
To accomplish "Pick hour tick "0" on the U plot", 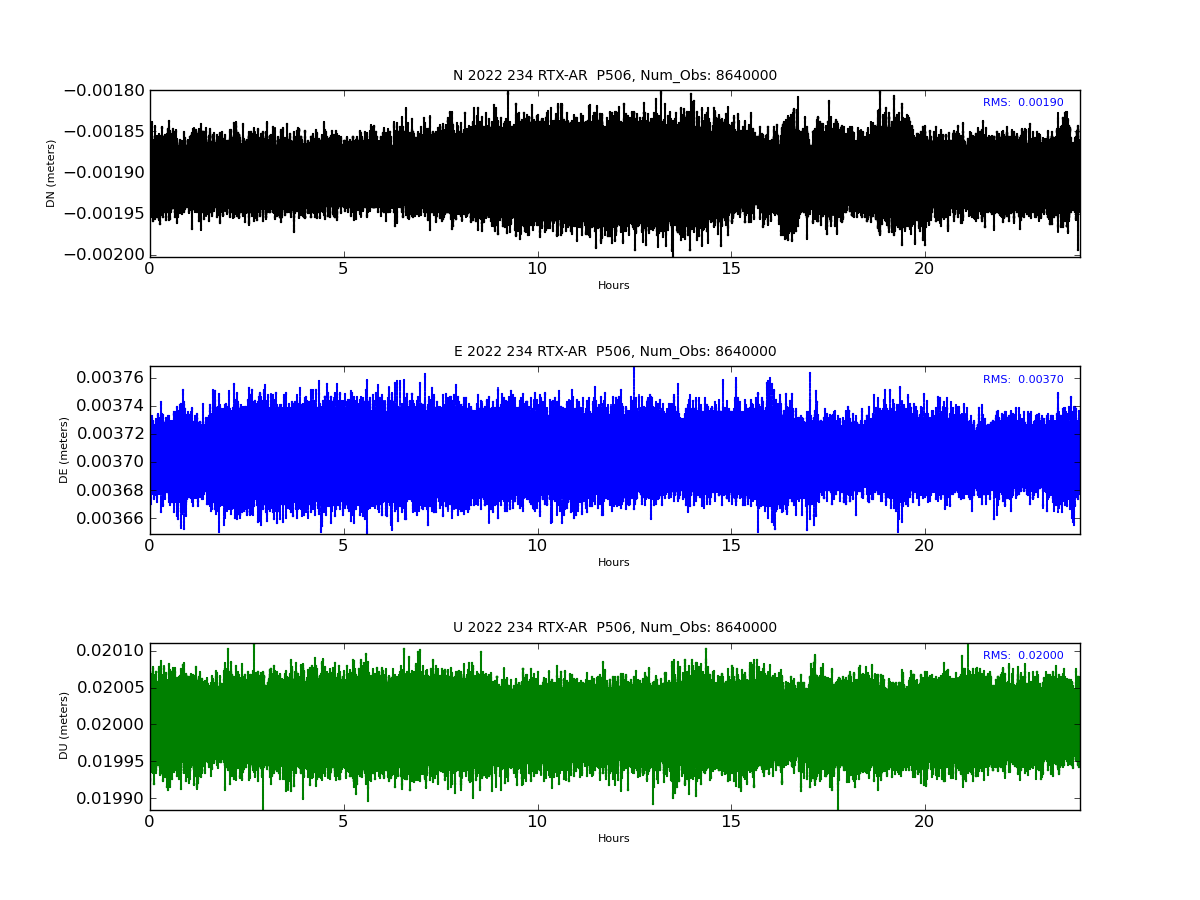I will (150, 822).
